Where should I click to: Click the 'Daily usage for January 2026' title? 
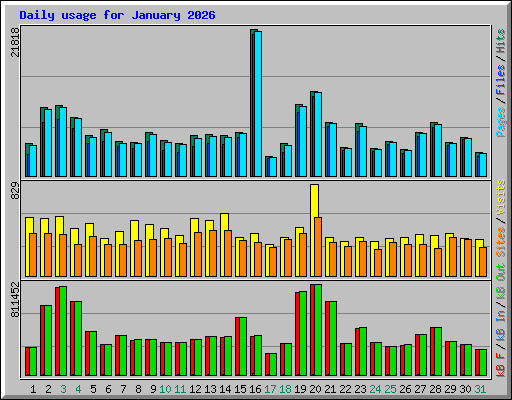[x=117, y=15]
